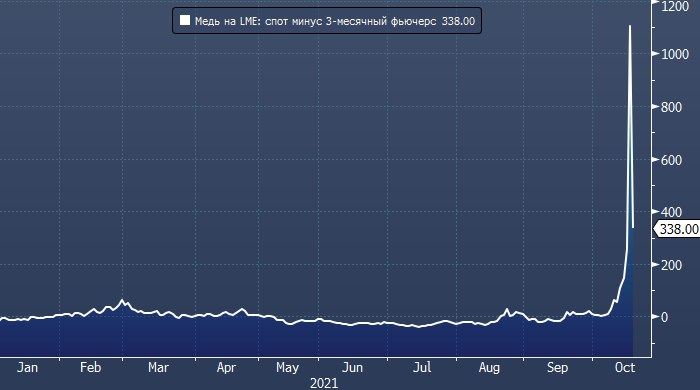
Task: Select the Jun label on time axis
Action: (353, 368)
